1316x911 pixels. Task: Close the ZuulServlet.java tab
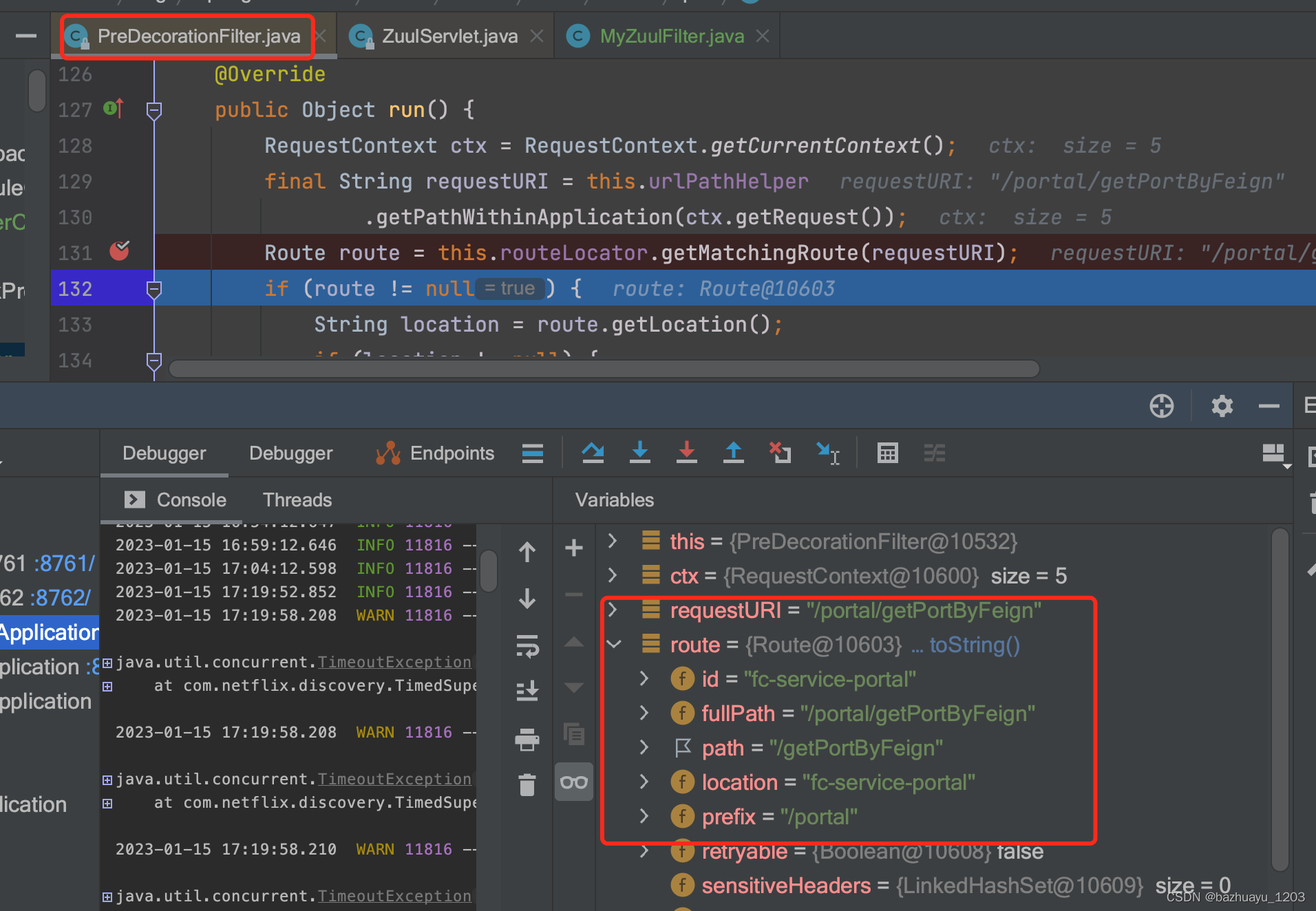[537, 36]
